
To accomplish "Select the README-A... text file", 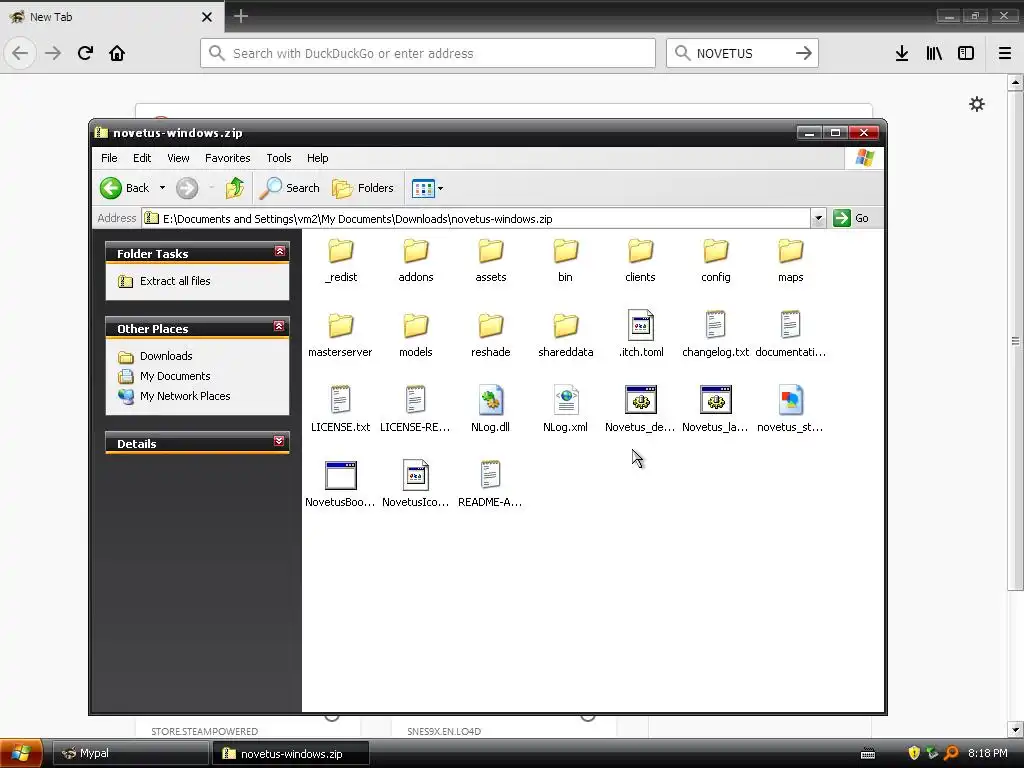I will (x=490, y=485).
